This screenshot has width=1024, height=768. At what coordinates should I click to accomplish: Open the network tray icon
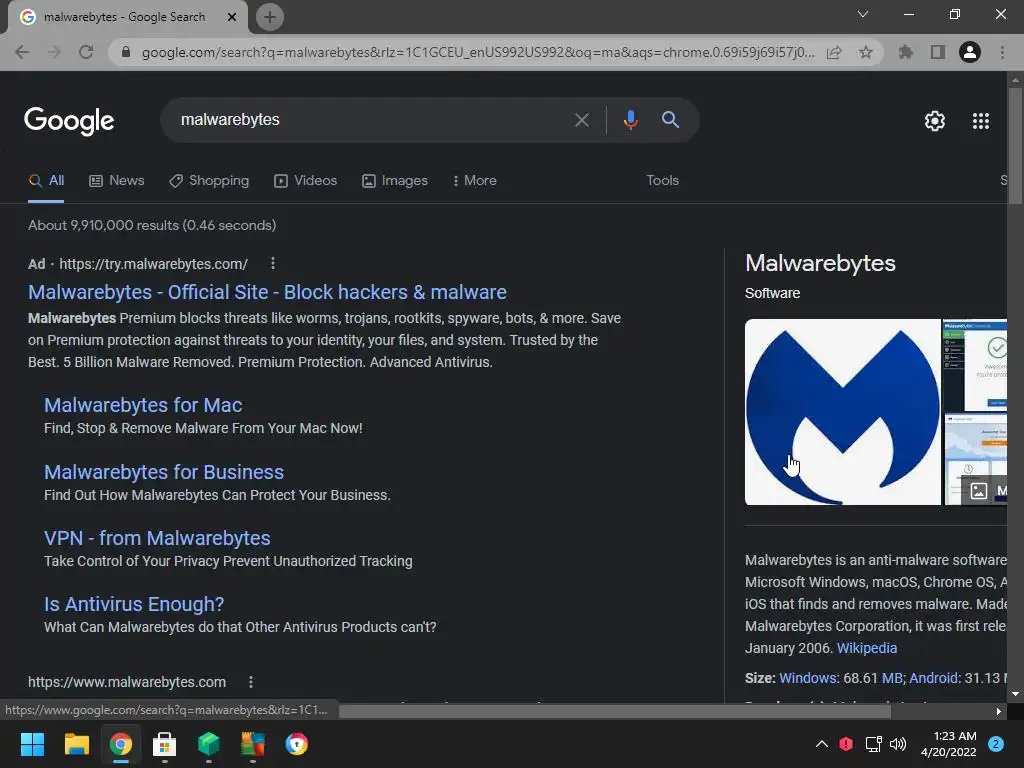click(x=873, y=744)
